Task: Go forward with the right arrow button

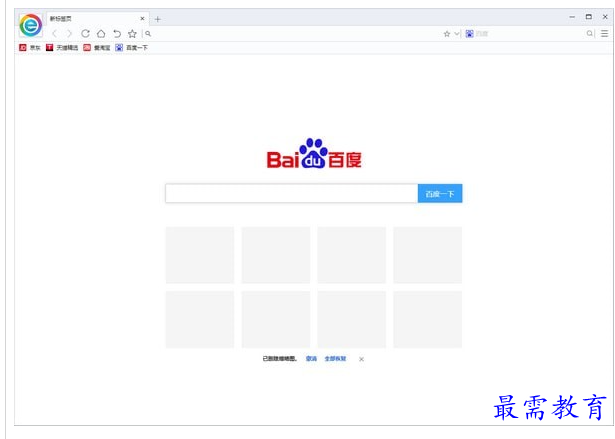Action: pyautogui.click(x=69, y=34)
